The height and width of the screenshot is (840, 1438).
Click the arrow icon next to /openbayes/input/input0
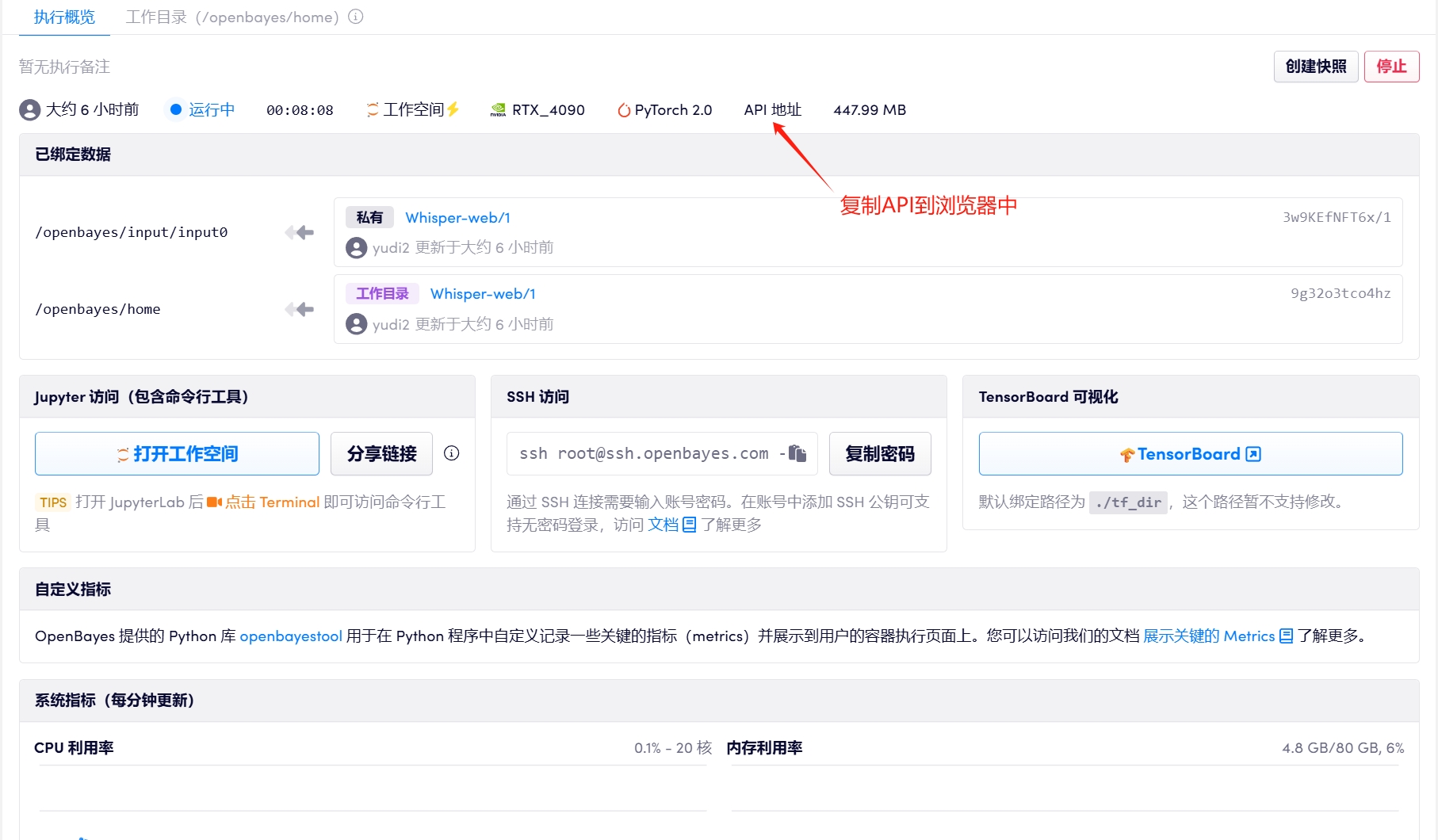pyautogui.click(x=300, y=232)
